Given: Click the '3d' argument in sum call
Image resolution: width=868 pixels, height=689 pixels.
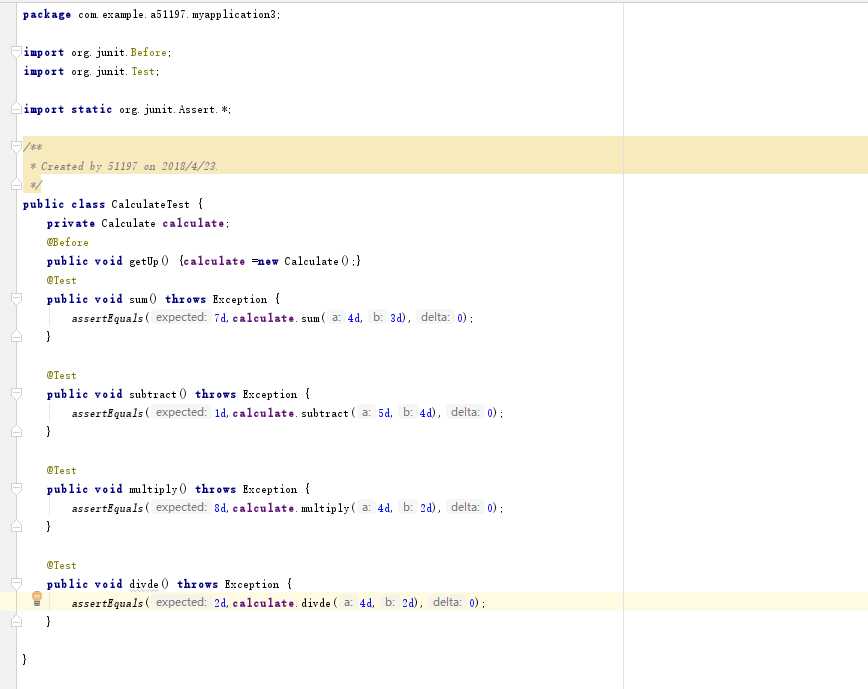Looking at the screenshot, I should coord(396,318).
